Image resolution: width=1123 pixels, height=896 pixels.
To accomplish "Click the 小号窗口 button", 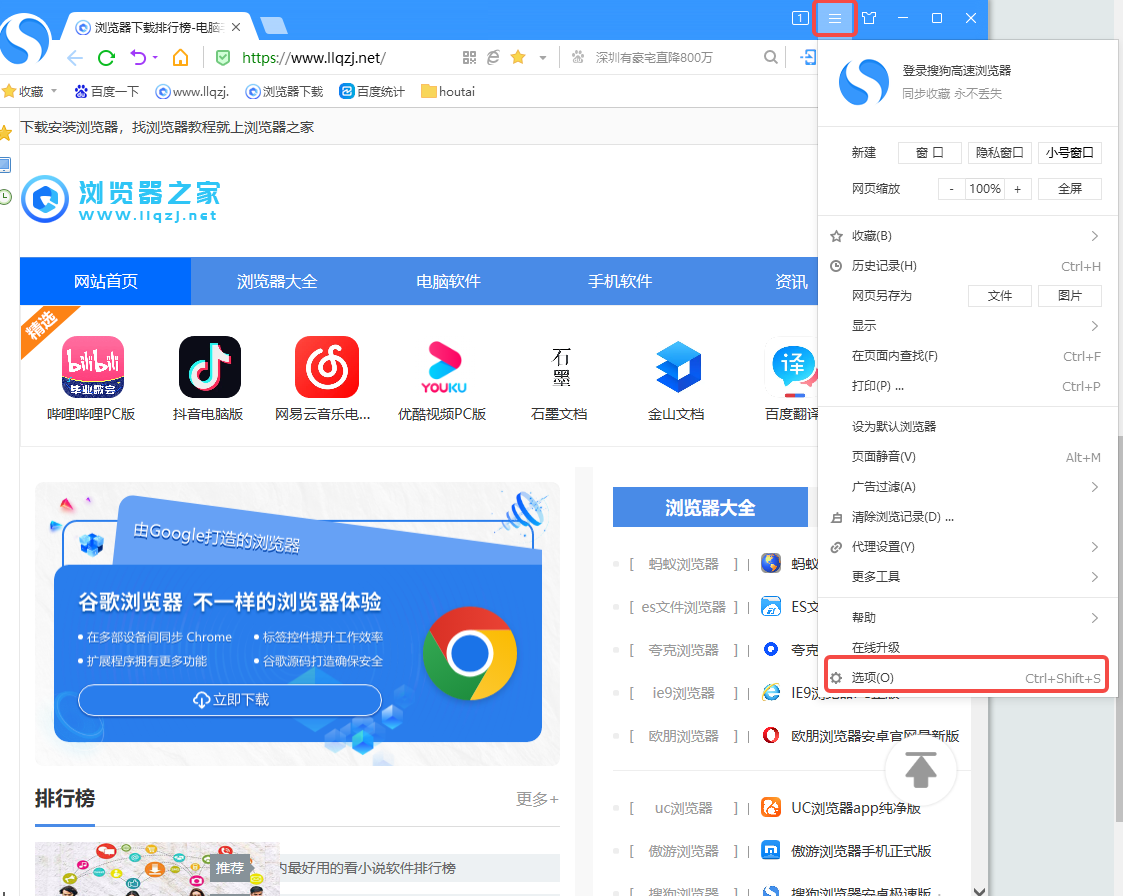I will coord(1069,153).
